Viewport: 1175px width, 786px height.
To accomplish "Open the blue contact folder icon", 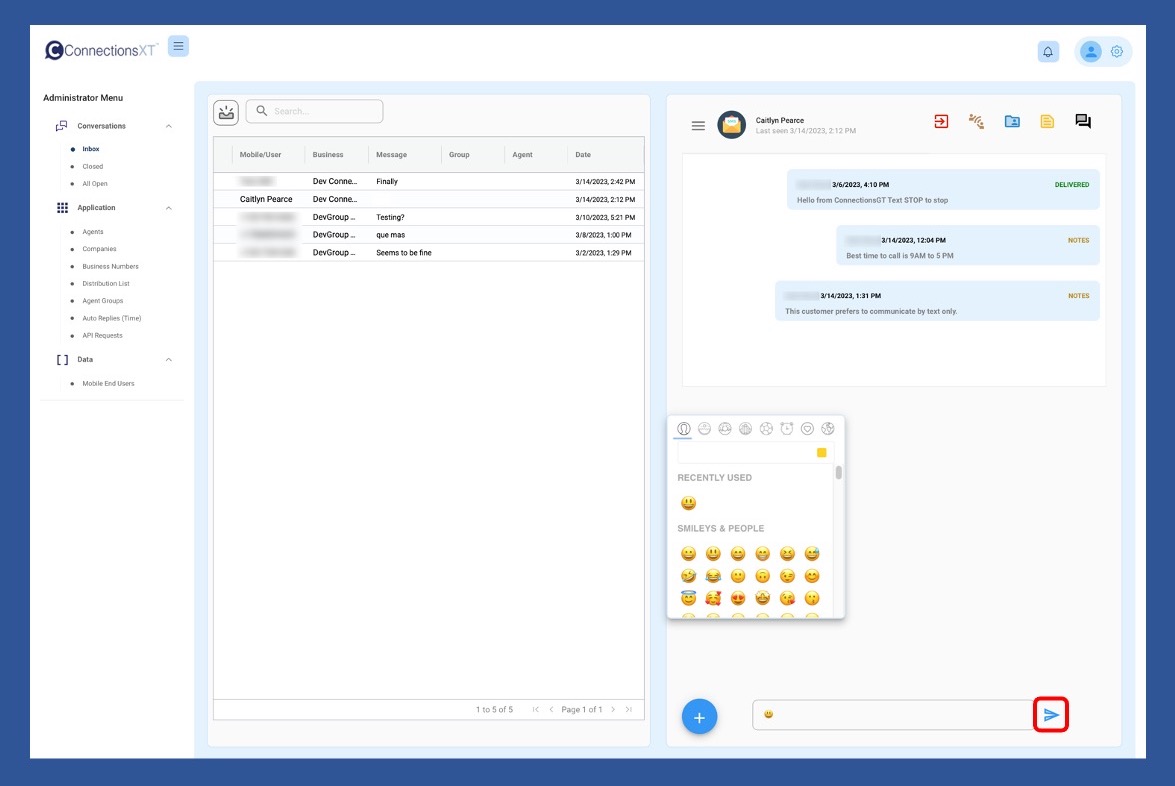I will (x=1012, y=122).
